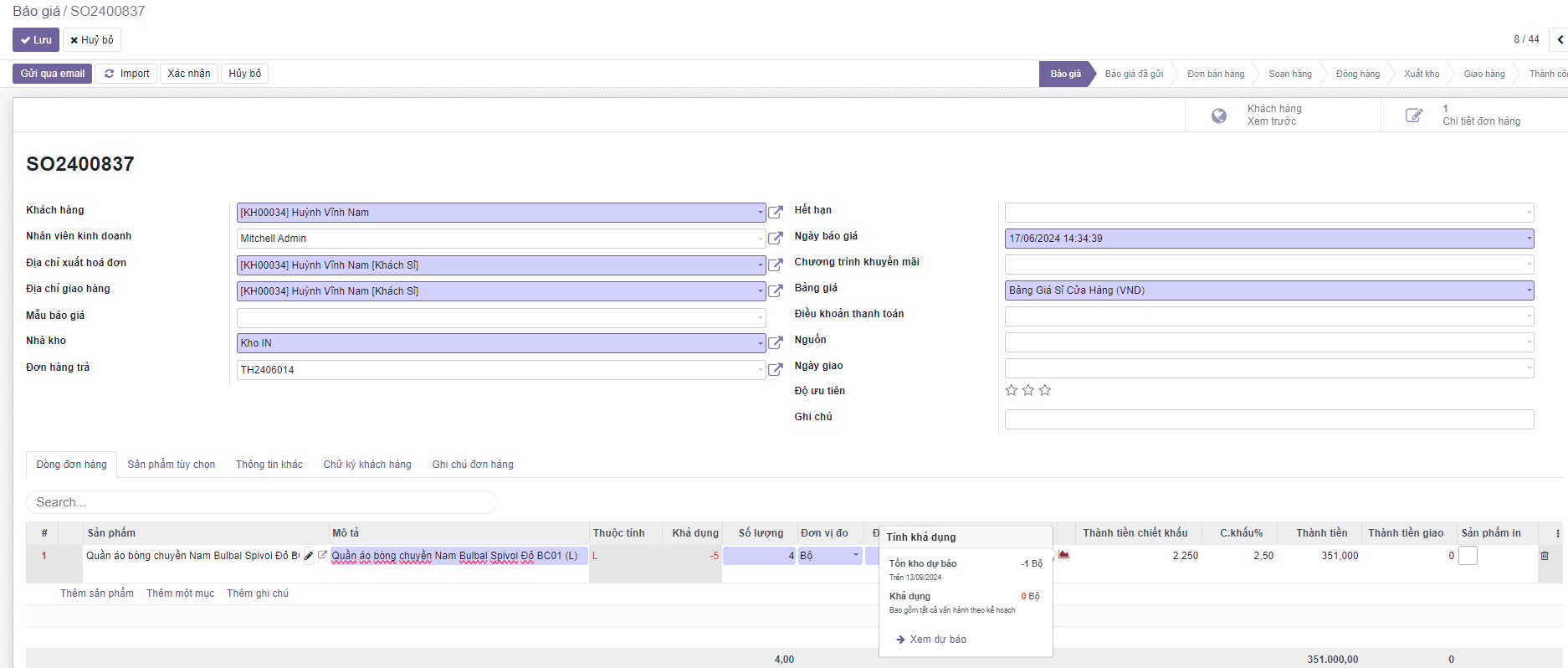Image resolution: width=1568 pixels, height=668 pixels.
Task: Click the pencil edit icon on product line
Action: [x=309, y=556]
